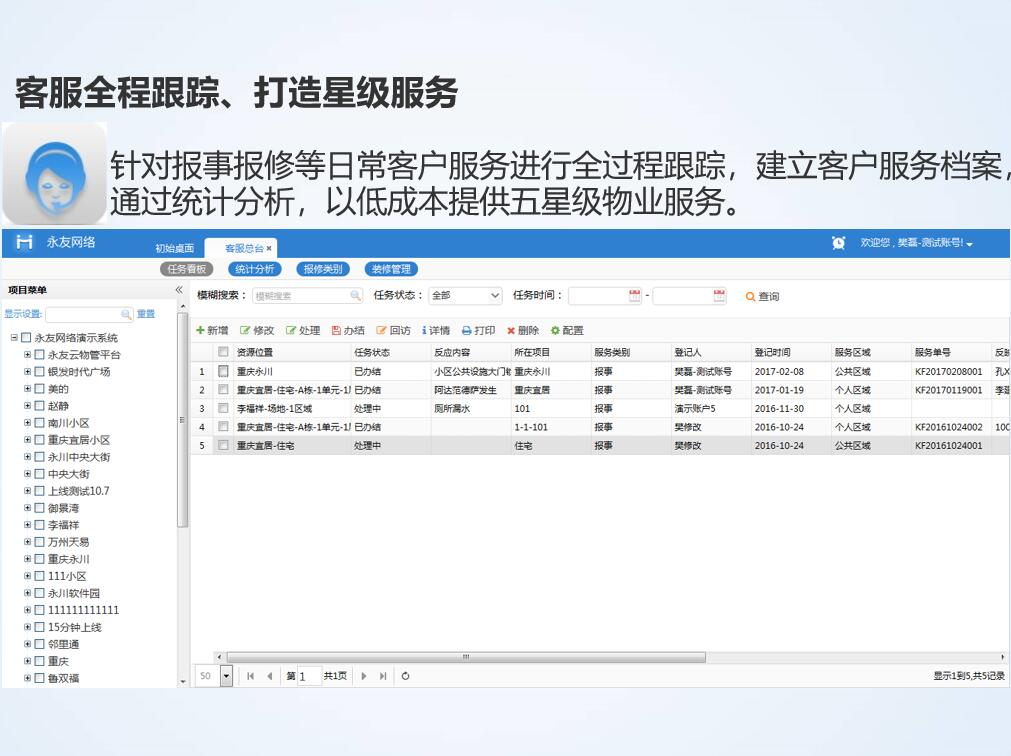
Task: Expand the 重庆宜居小区 tree node
Action: [28, 440]
